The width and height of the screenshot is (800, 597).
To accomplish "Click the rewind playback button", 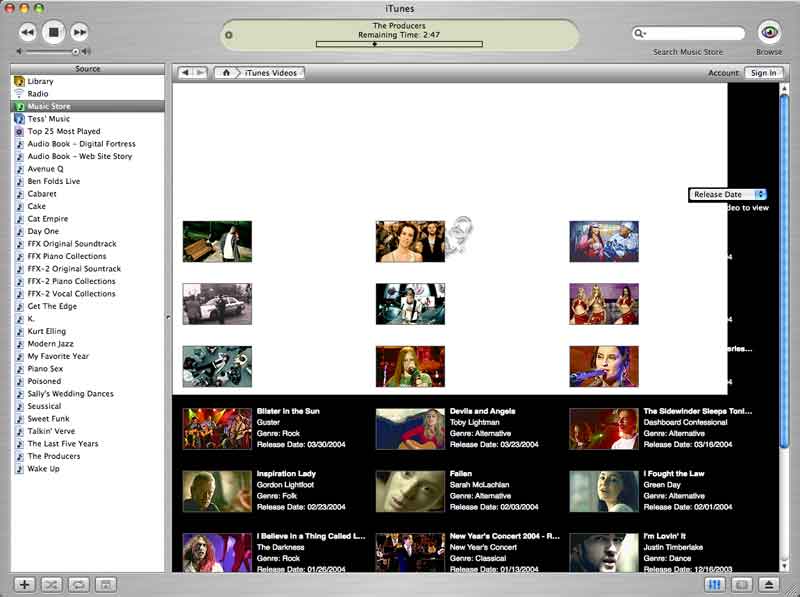I will click(x=28, y=33).
